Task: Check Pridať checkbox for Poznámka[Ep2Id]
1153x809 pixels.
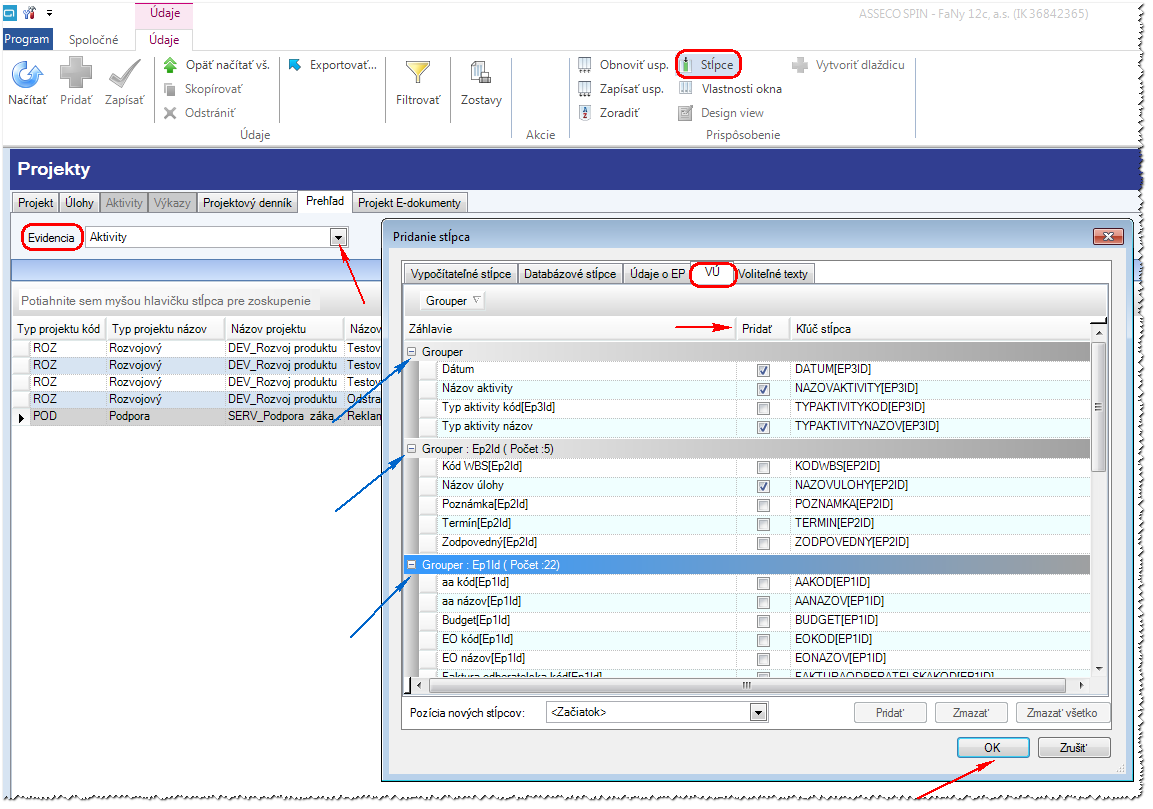Action: coord(763,505)
